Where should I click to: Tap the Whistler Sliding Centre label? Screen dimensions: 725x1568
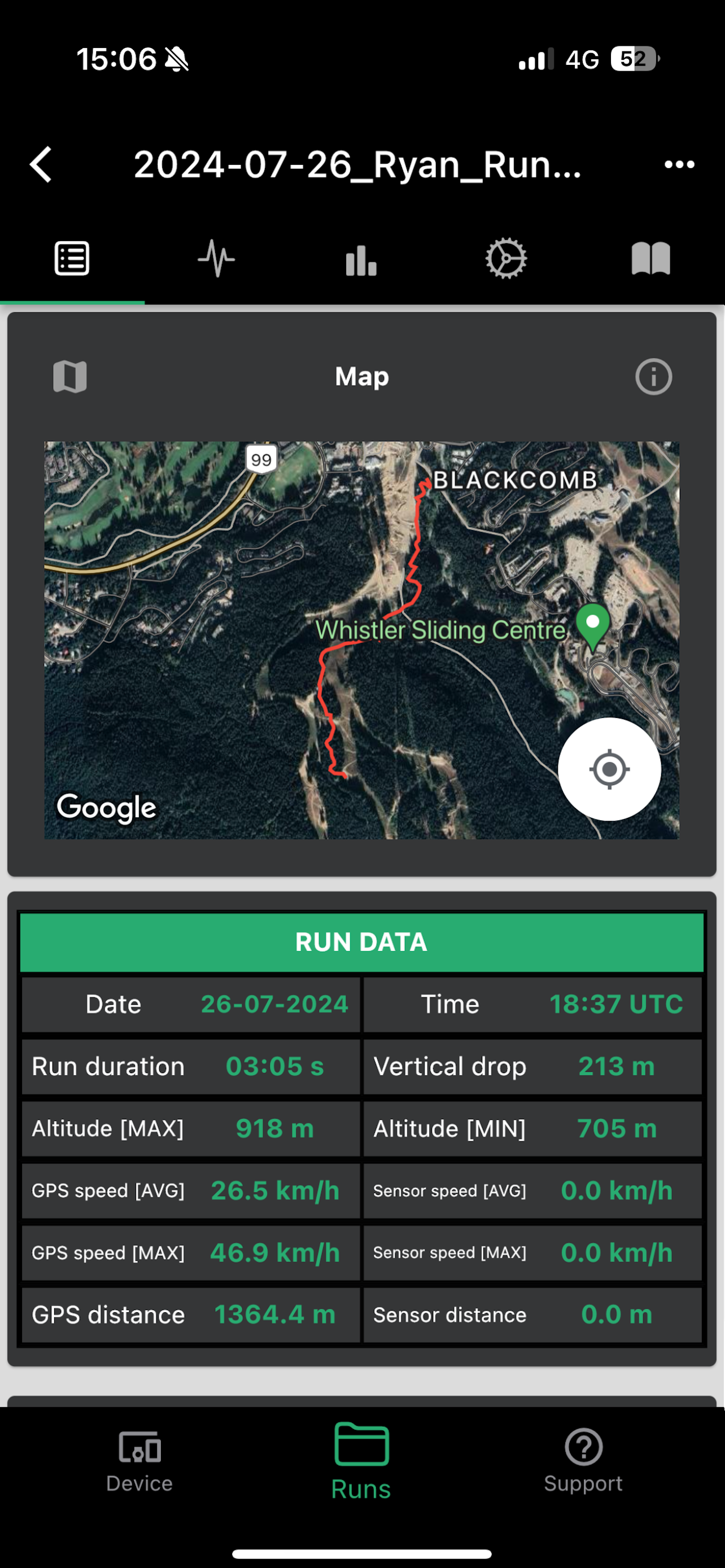[x=440, y=630]
